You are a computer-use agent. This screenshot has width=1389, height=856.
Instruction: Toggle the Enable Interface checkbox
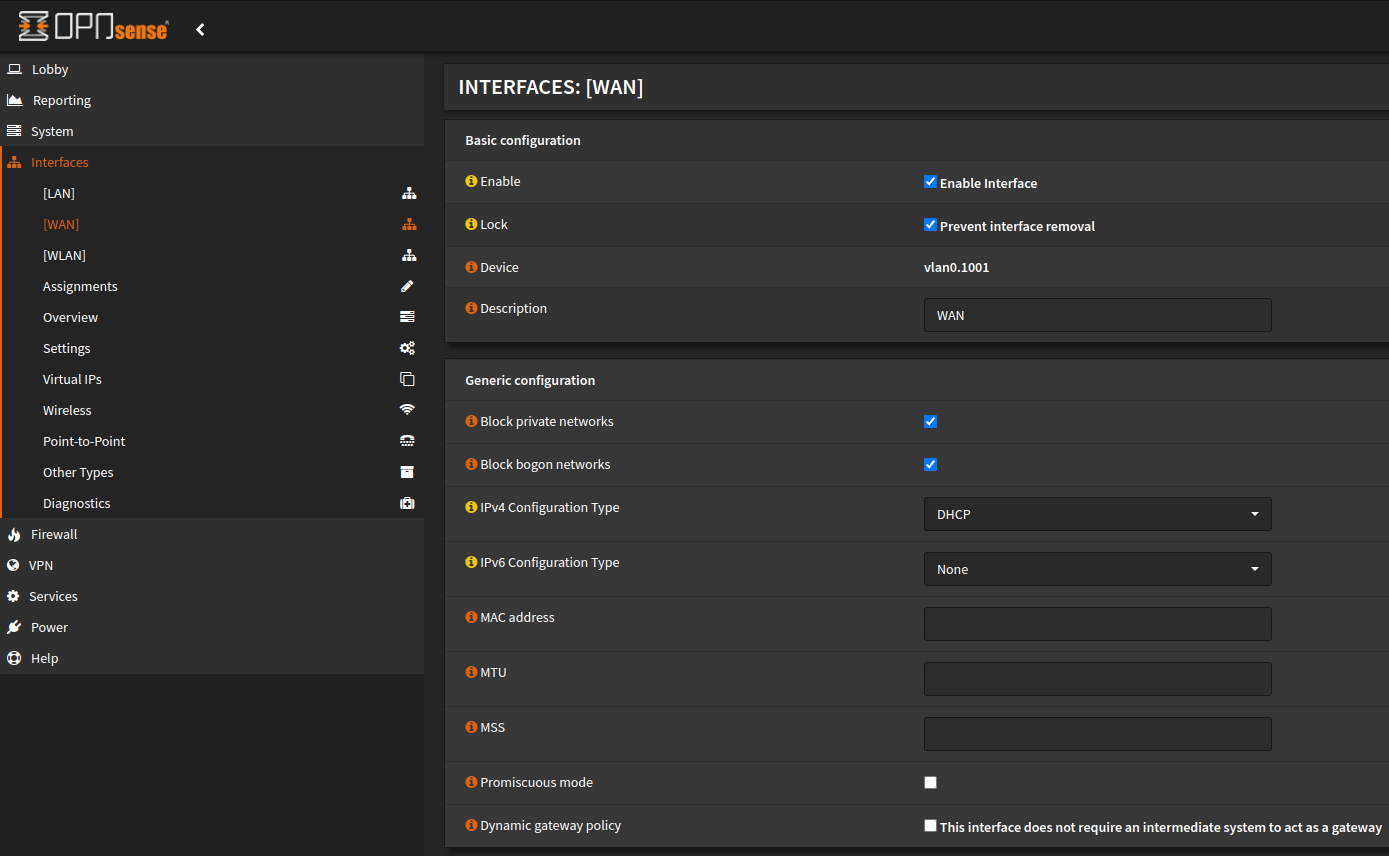point(930,182)
